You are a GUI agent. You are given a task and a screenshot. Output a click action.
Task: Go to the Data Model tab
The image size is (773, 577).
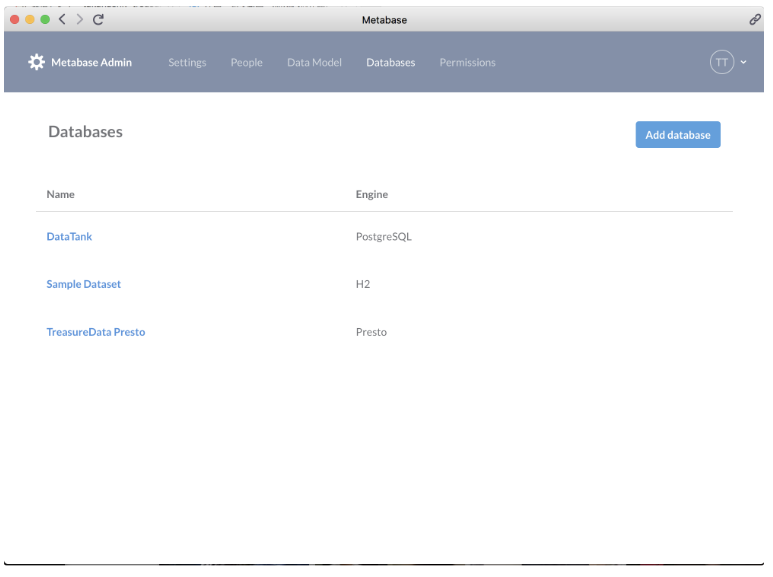tap(314, 62)
